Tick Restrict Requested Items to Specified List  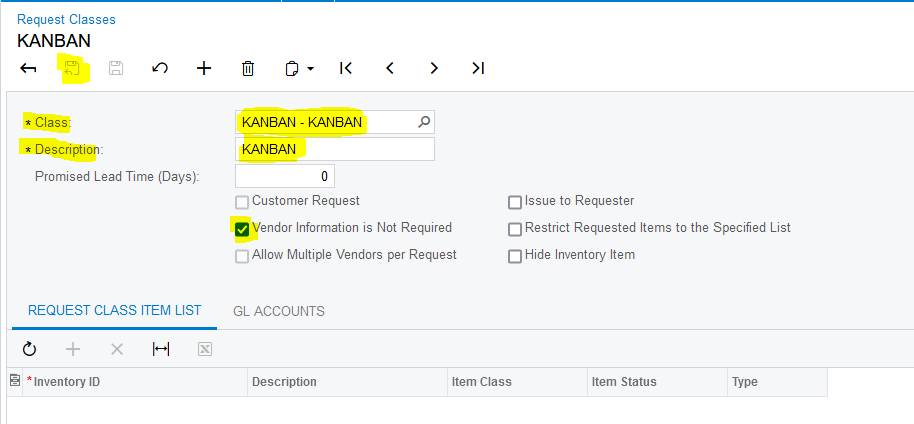[x=515, y=228]
